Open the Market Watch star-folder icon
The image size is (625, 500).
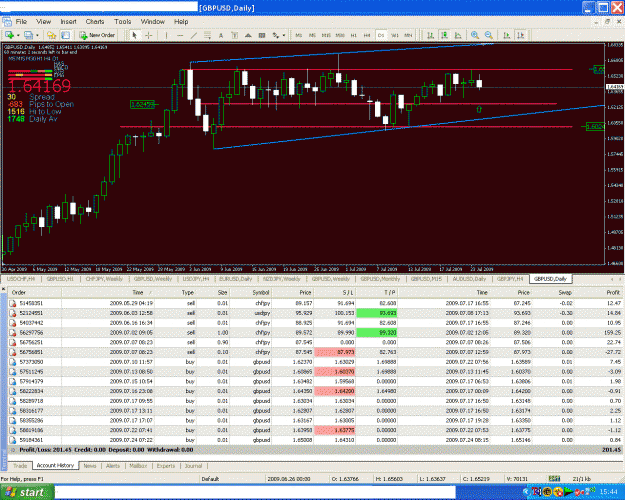[51, 35]
